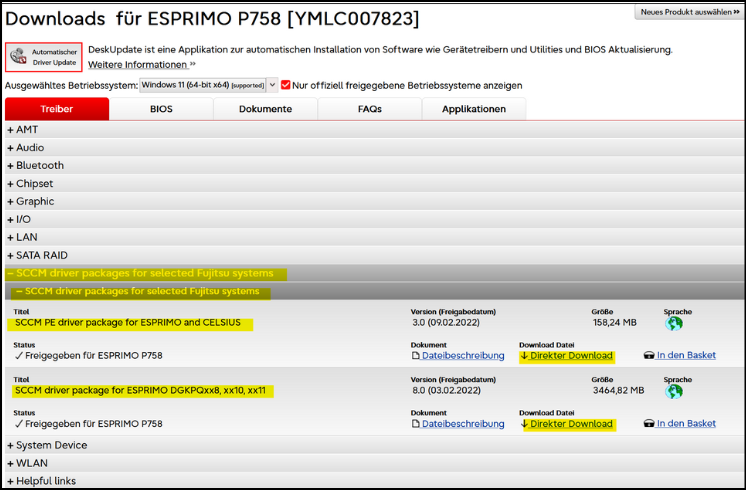
Task: Click the globe language icon for ESPRIMO DGKPQxx8 package
Action: coord(674,392)
